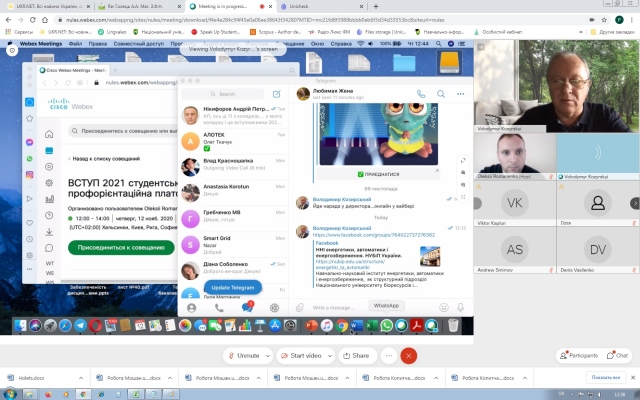Select the Denis Vasilenko participant tile
The height and width of the screenshot is (400, 640).
click(x=598, y=250)
